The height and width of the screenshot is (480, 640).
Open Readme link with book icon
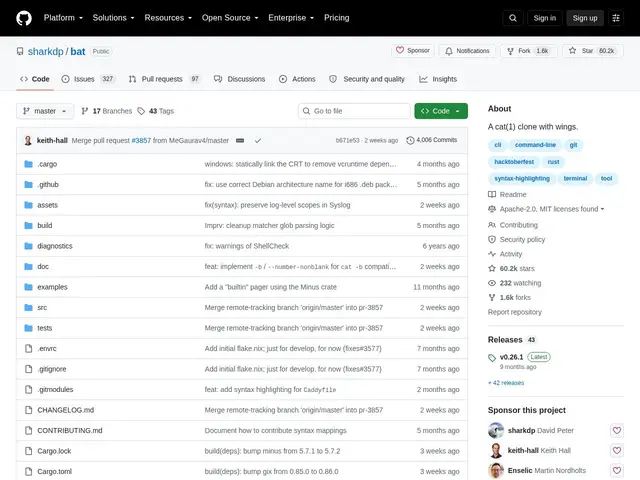507,195
